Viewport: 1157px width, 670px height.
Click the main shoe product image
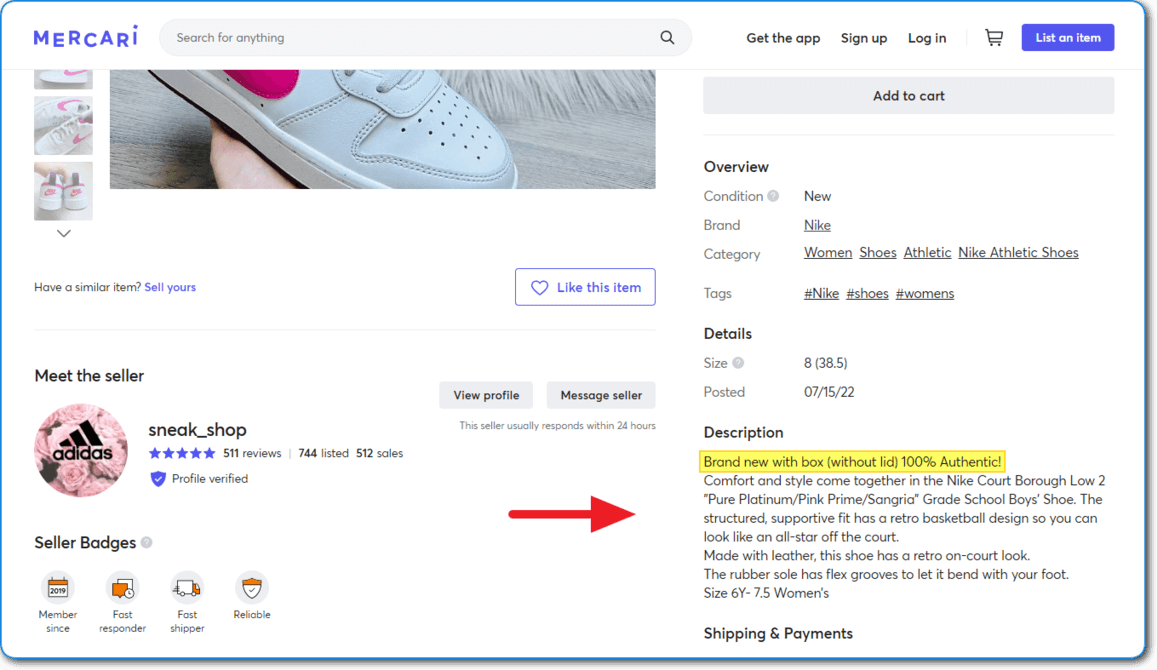pos(382,129)
